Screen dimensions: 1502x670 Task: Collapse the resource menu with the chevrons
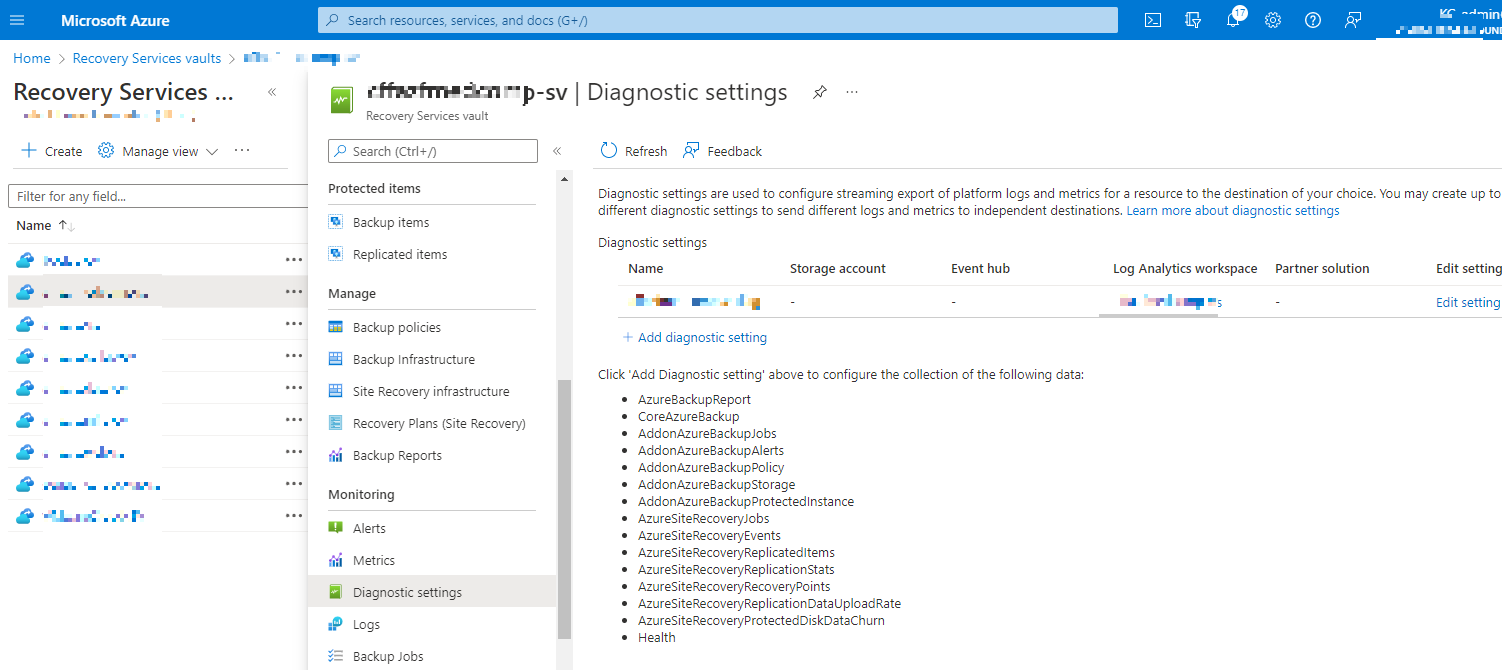[x=557, y=151]
